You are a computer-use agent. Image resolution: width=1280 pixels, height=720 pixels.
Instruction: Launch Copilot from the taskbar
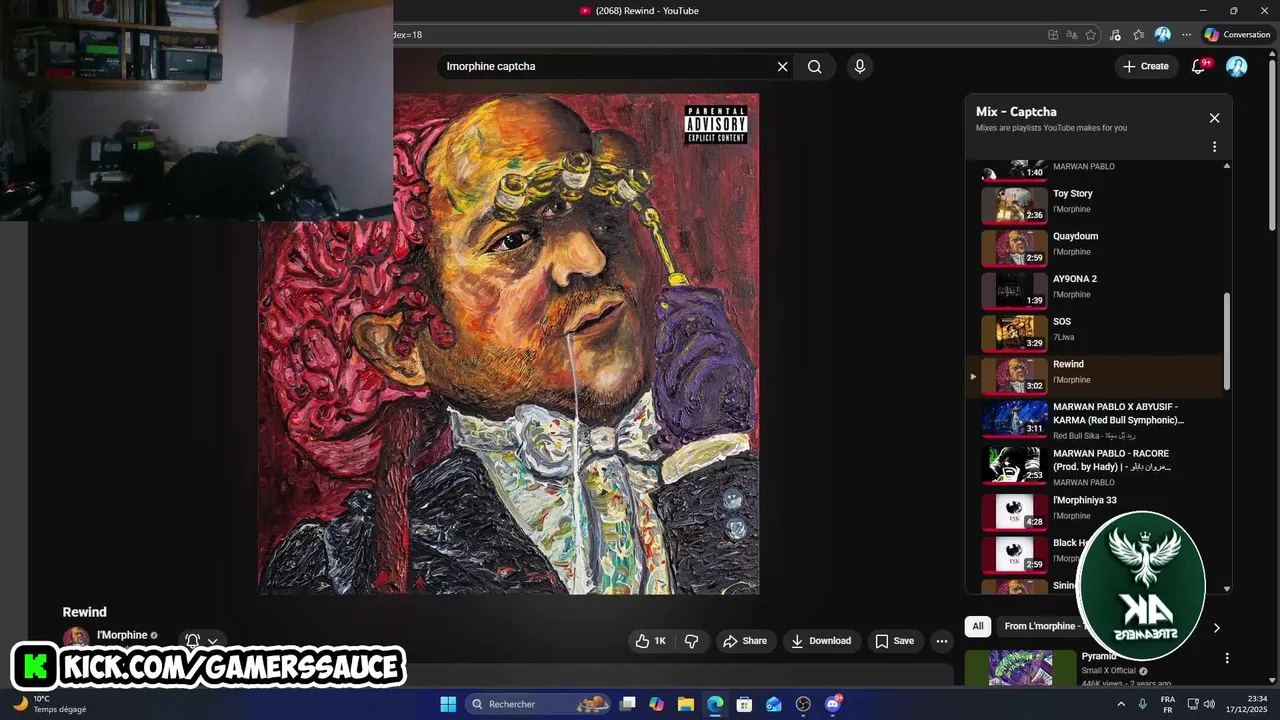(656, 704)
